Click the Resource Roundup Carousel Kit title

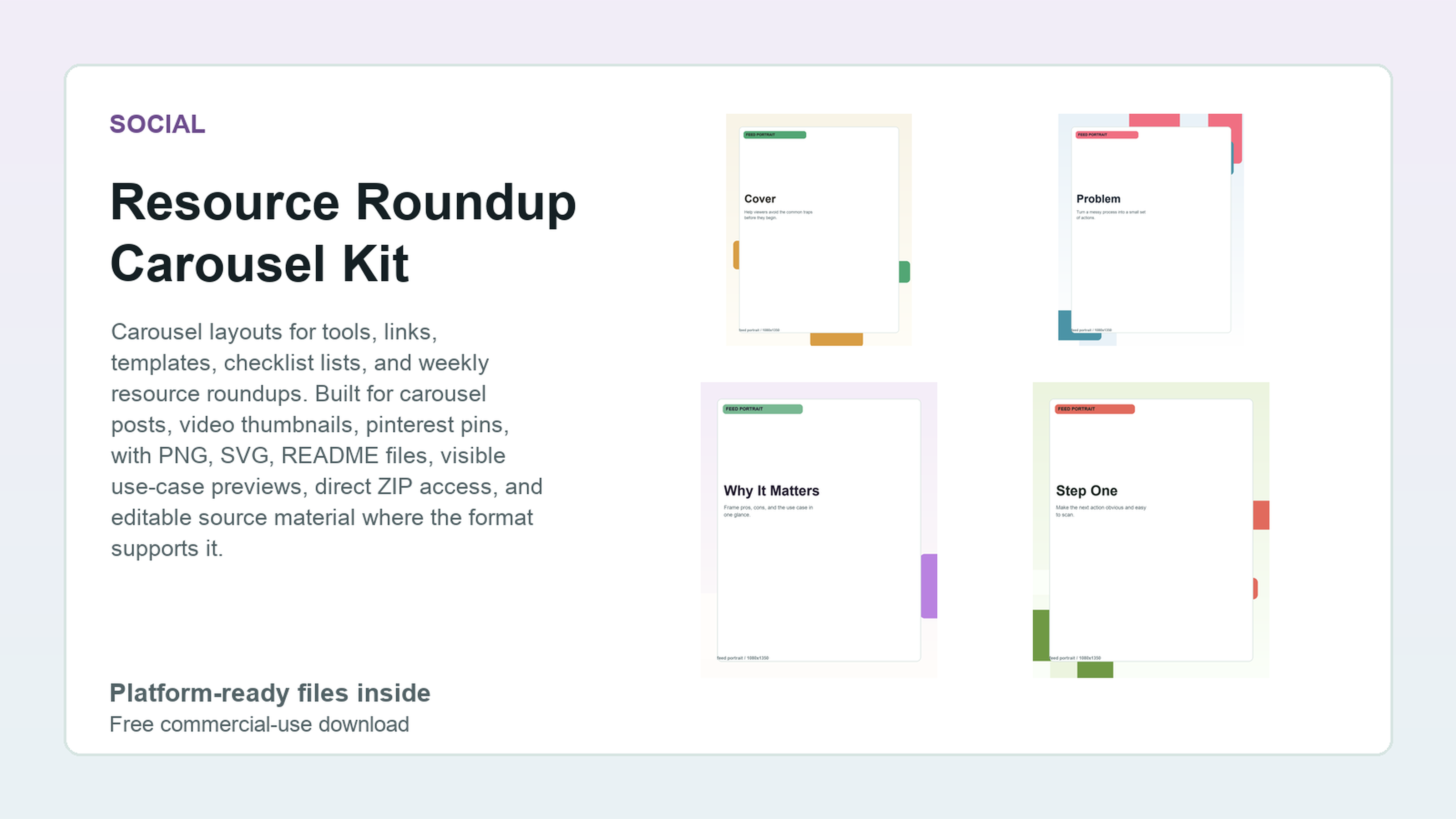[343, 233]
